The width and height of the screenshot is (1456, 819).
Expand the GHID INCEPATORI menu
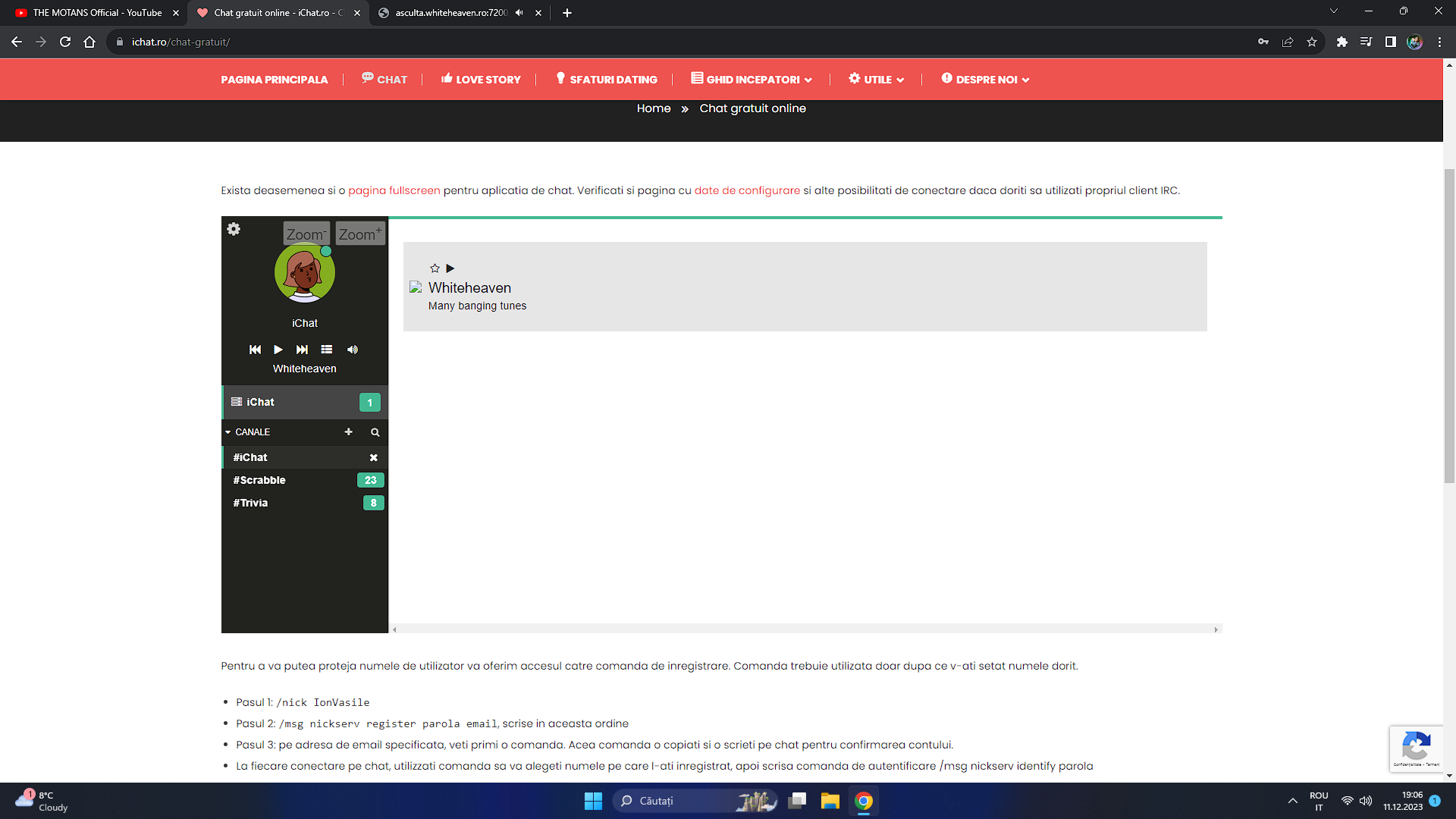click(752, 80)
